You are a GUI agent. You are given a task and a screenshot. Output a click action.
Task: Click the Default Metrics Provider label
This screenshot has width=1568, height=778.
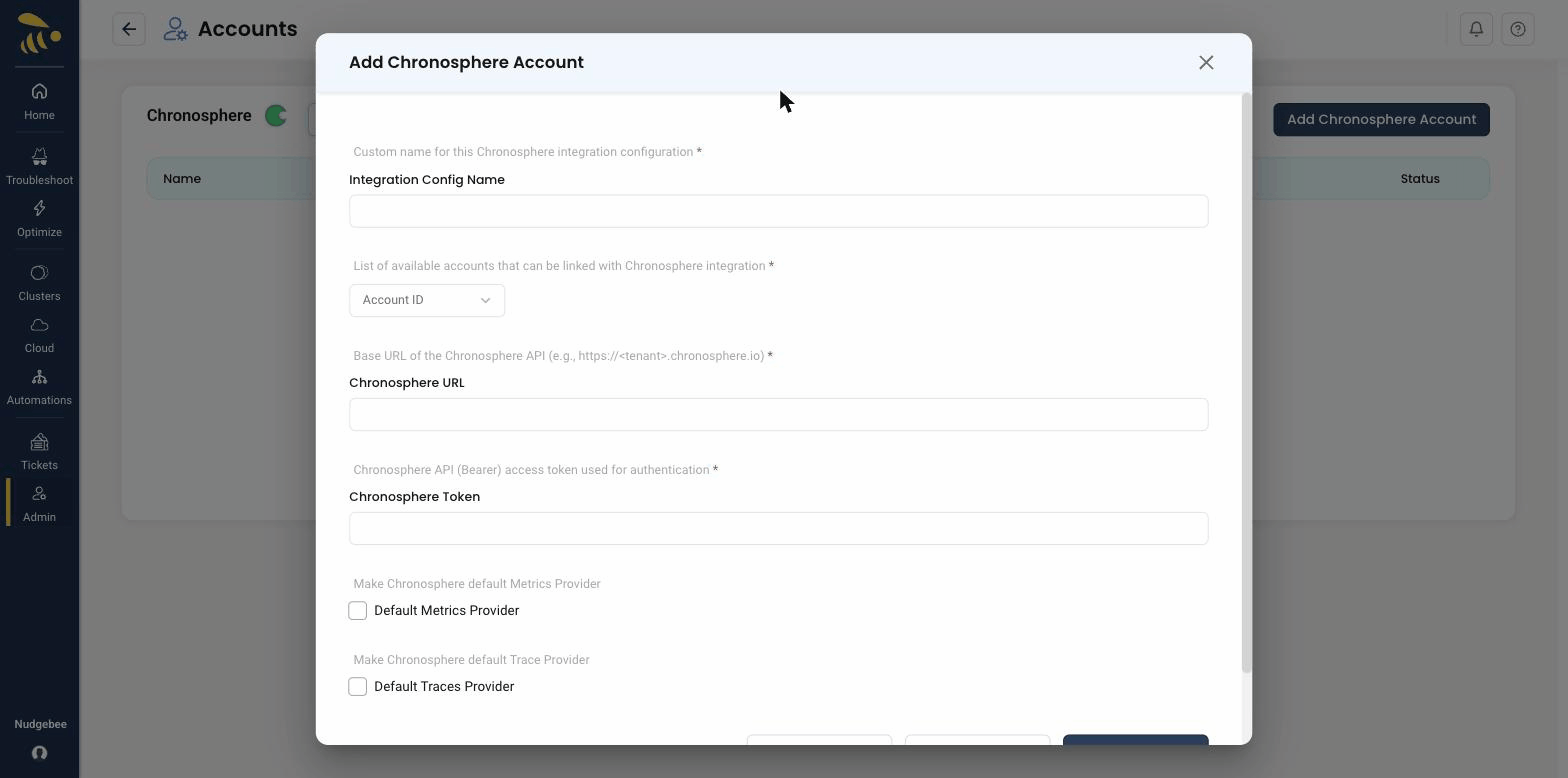(446, 611)
